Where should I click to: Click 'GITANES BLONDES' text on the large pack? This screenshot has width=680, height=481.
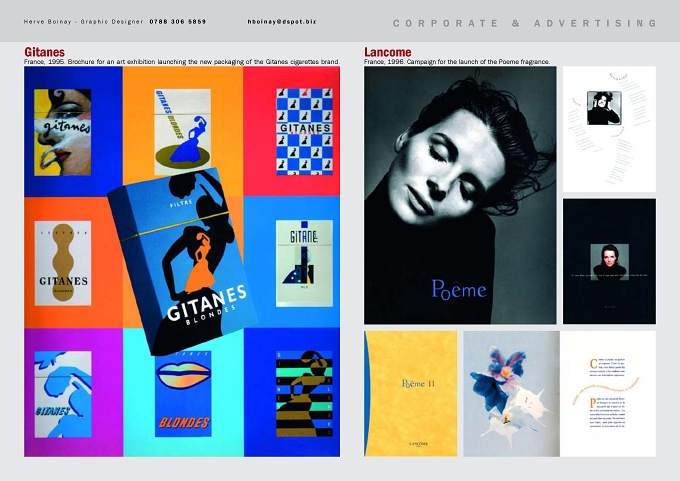click(207, 307)
